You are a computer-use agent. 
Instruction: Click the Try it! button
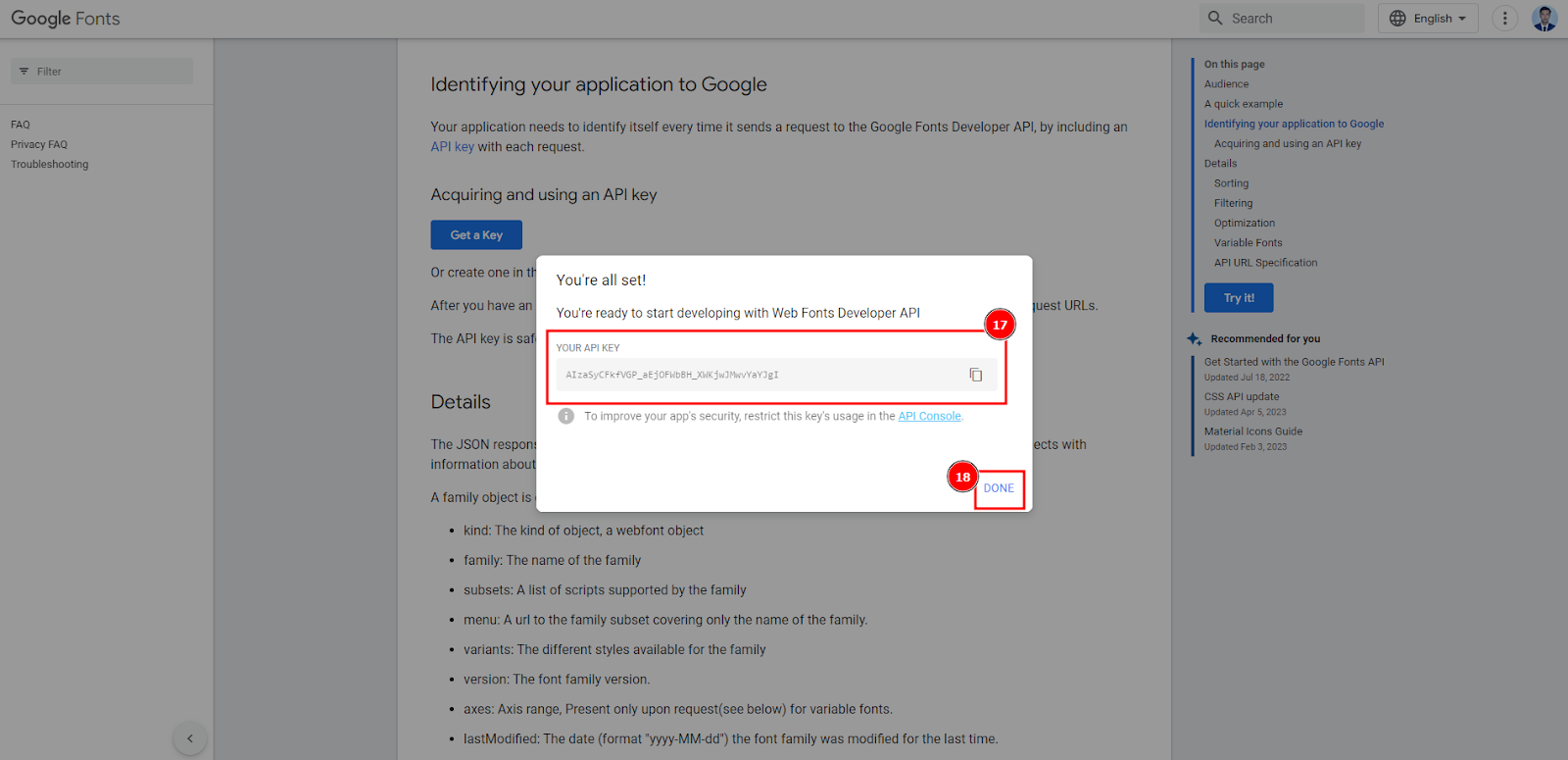(1239, 298)
